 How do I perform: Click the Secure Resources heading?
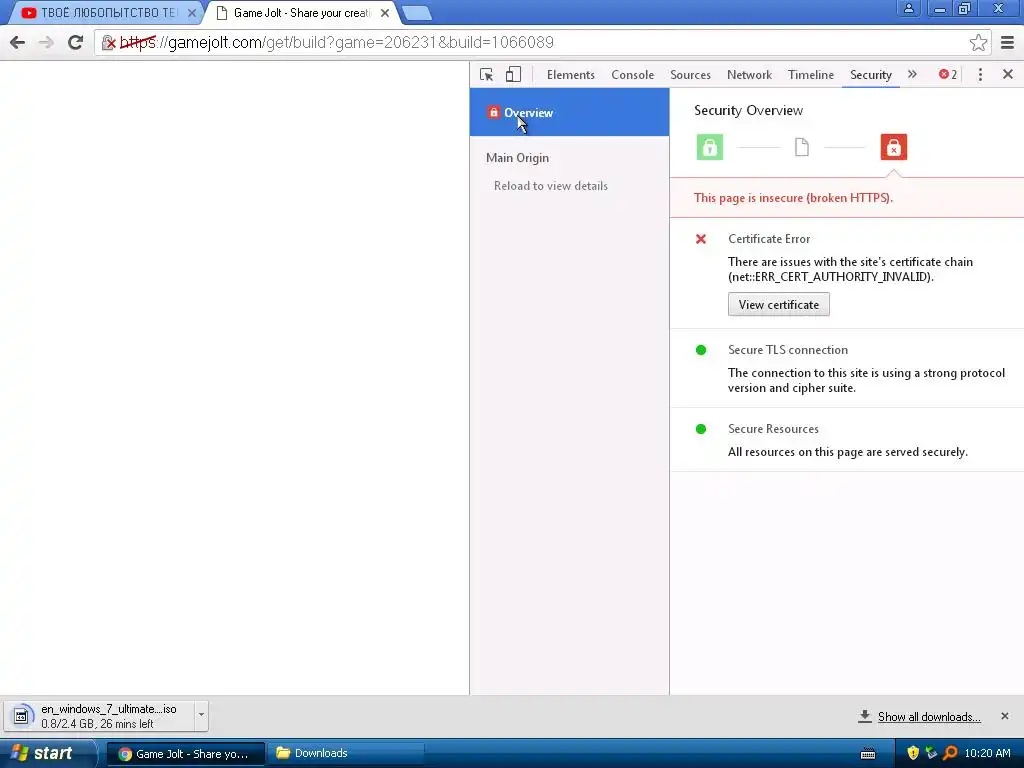click(773, 429)
